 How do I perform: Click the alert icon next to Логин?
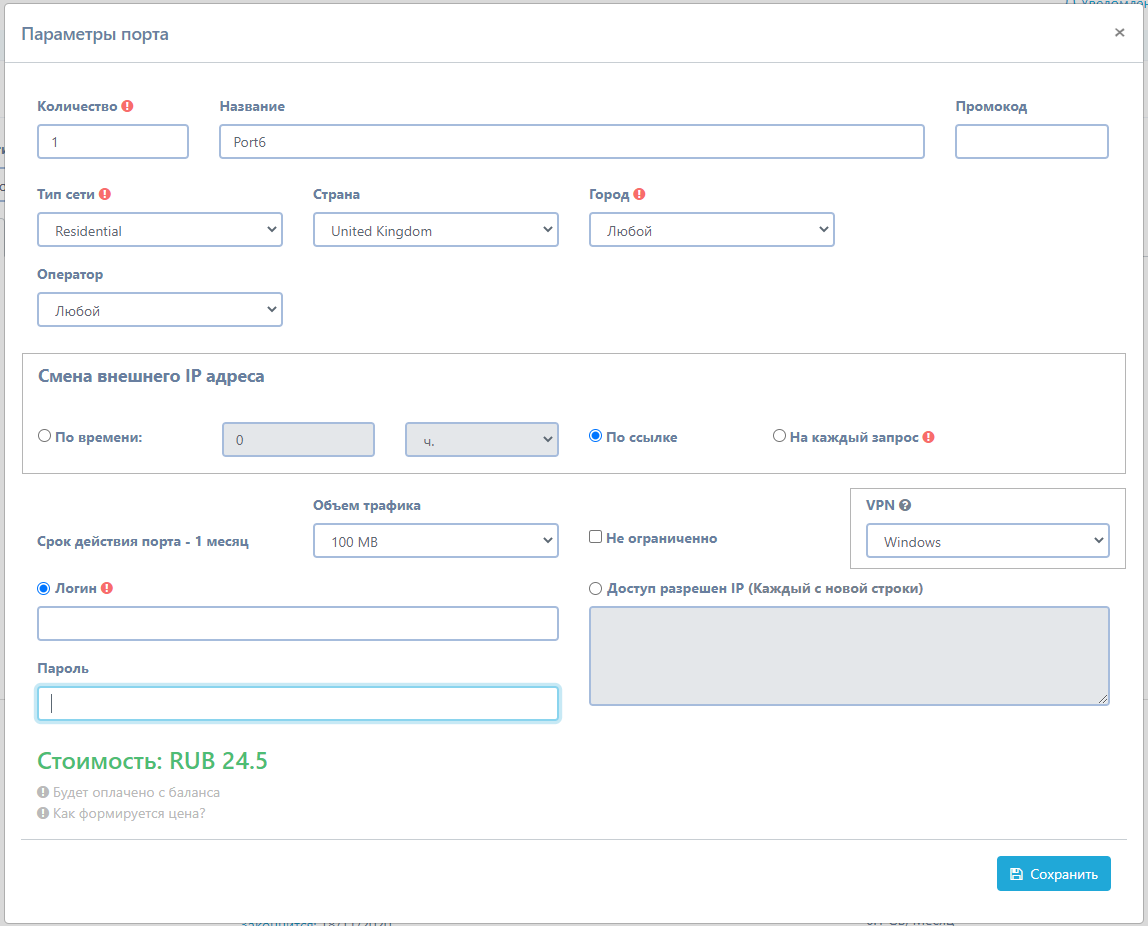pyautogui.click(x=107, y=589)
